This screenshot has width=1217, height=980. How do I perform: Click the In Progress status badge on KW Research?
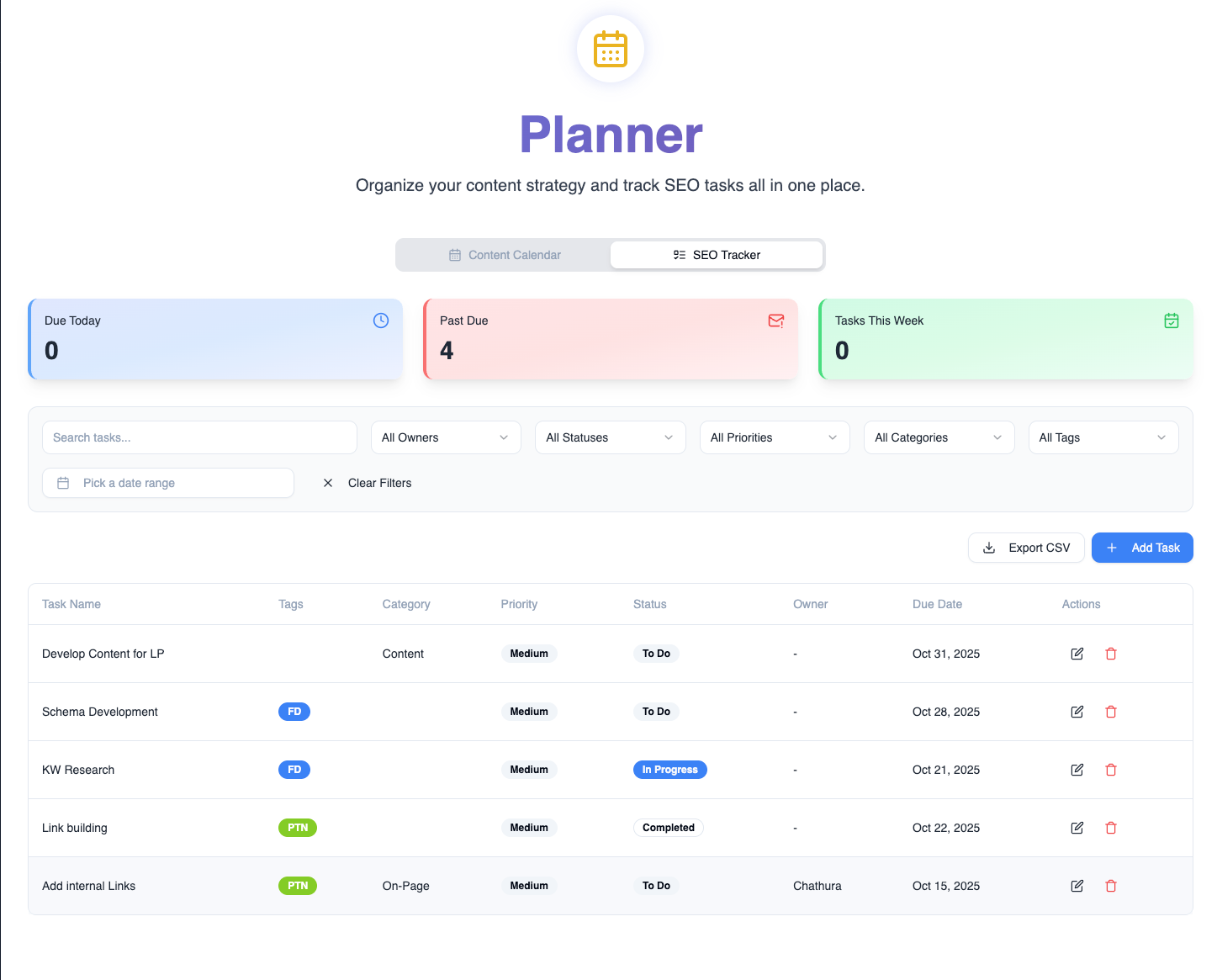point(669,770)
